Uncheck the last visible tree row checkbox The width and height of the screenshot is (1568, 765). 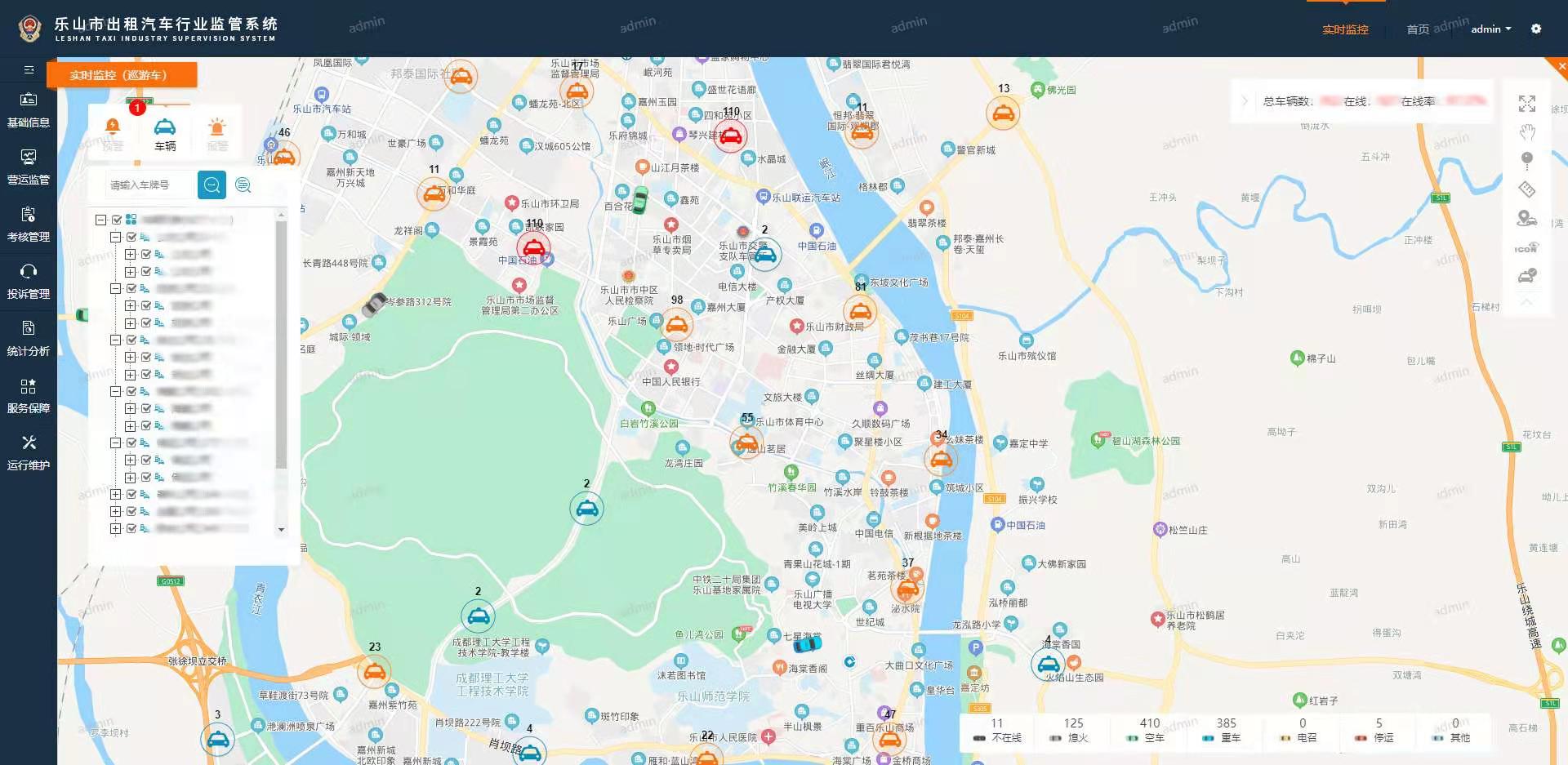click(x=131, y=528)
